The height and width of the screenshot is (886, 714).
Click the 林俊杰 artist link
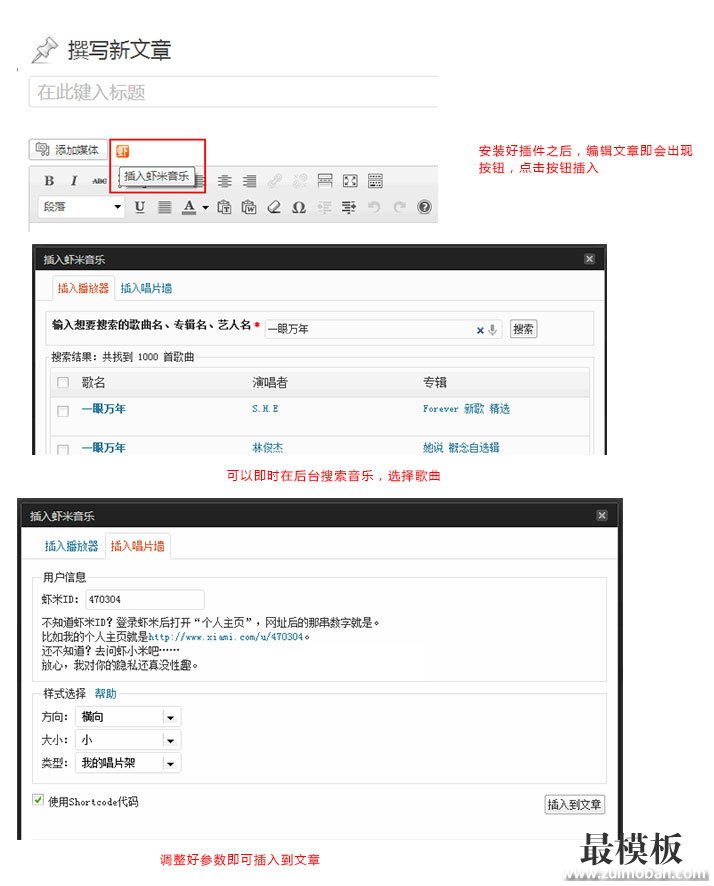[267, 448]
